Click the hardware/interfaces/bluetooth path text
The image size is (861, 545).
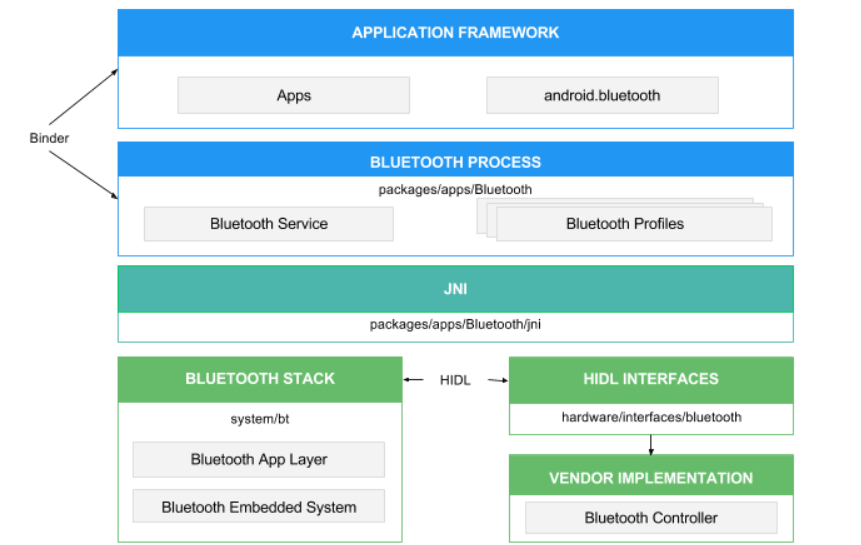(651, 418)
